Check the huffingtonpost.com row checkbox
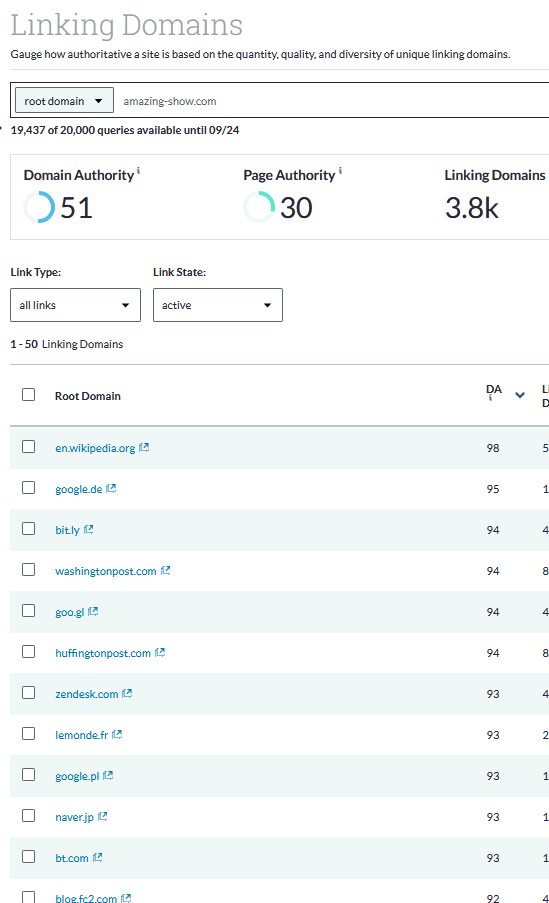Viewport: 549px width, 903px height. pyautogui.click(x=28, y=651)
